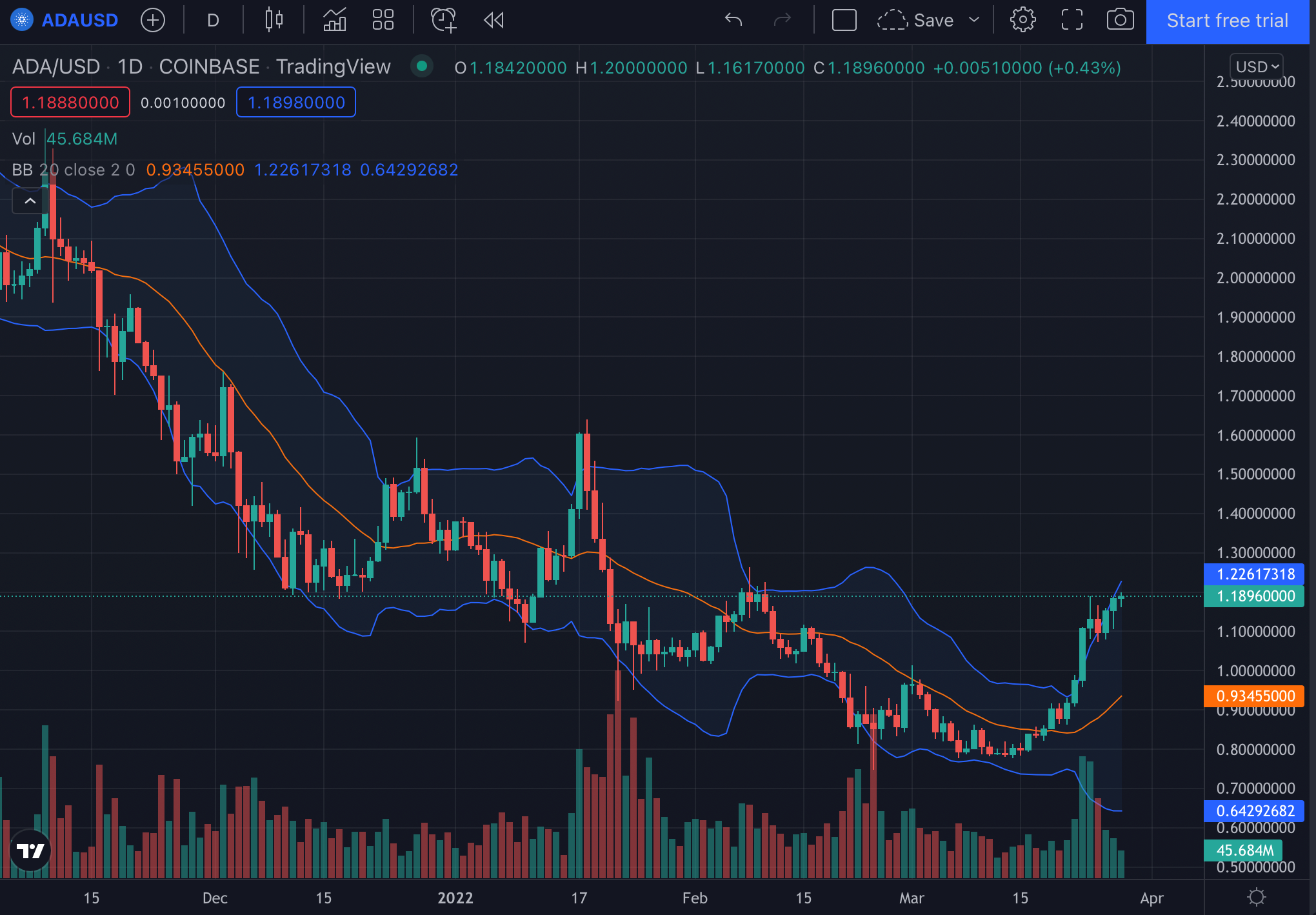This screenshot has width=1316, height=915.
Task: Click the 1.18960000 current price label
Action: [1255, 596]
